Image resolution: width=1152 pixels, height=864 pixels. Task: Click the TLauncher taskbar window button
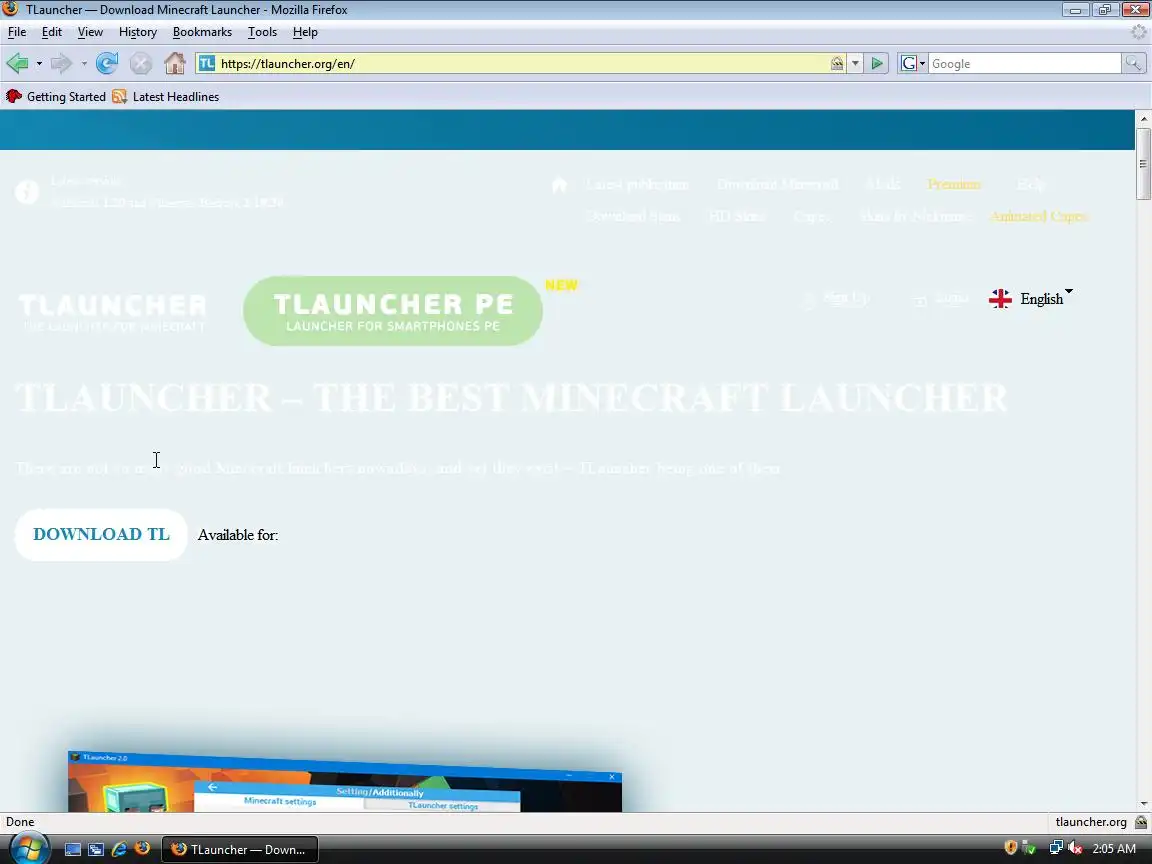240,849
